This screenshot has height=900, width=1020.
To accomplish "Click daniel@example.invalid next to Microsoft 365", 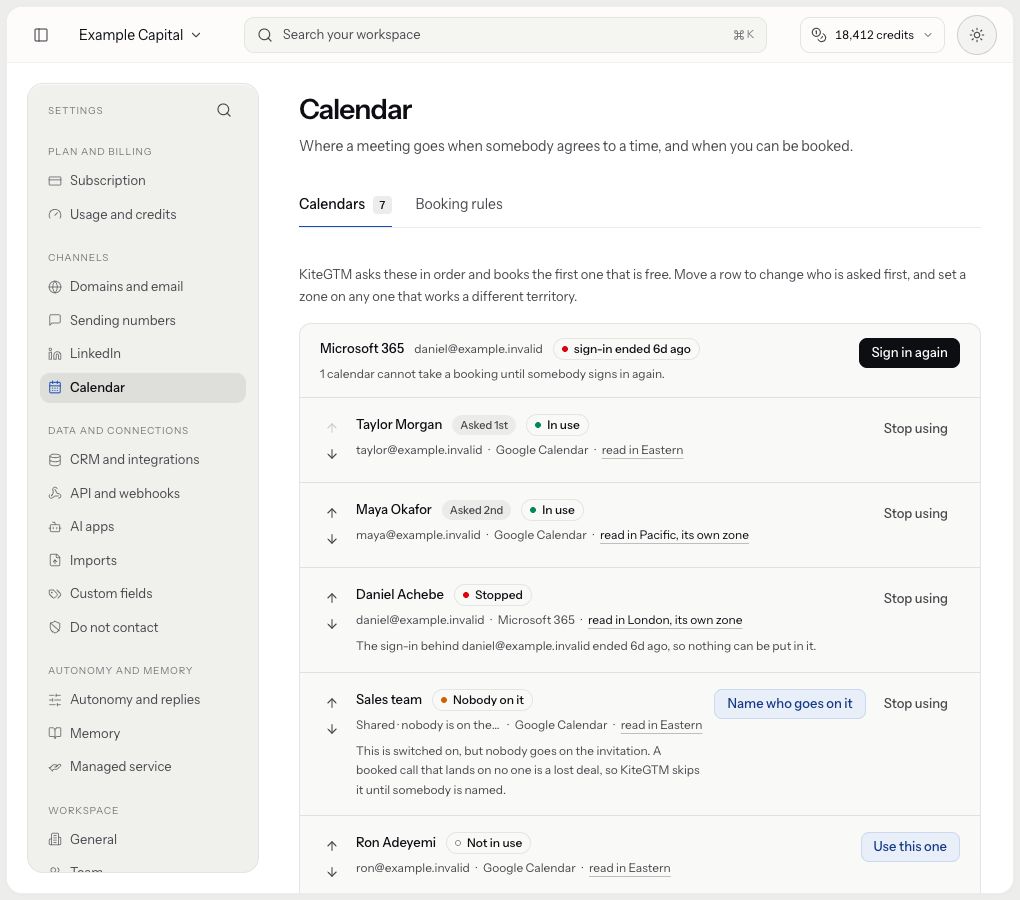I will [x=478, y=349].
